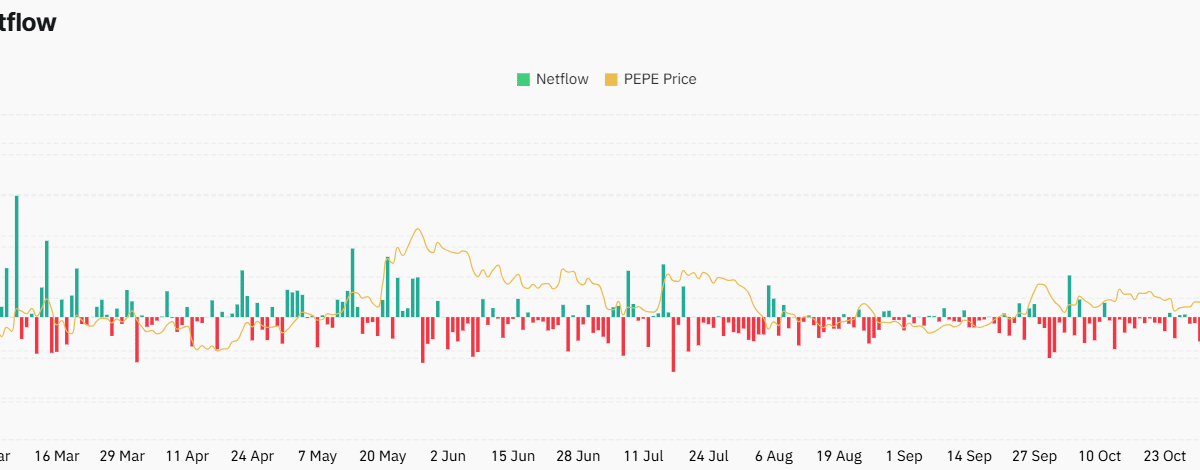Select the 7 May axis label
1200x470 pixels.
point(317,456)
